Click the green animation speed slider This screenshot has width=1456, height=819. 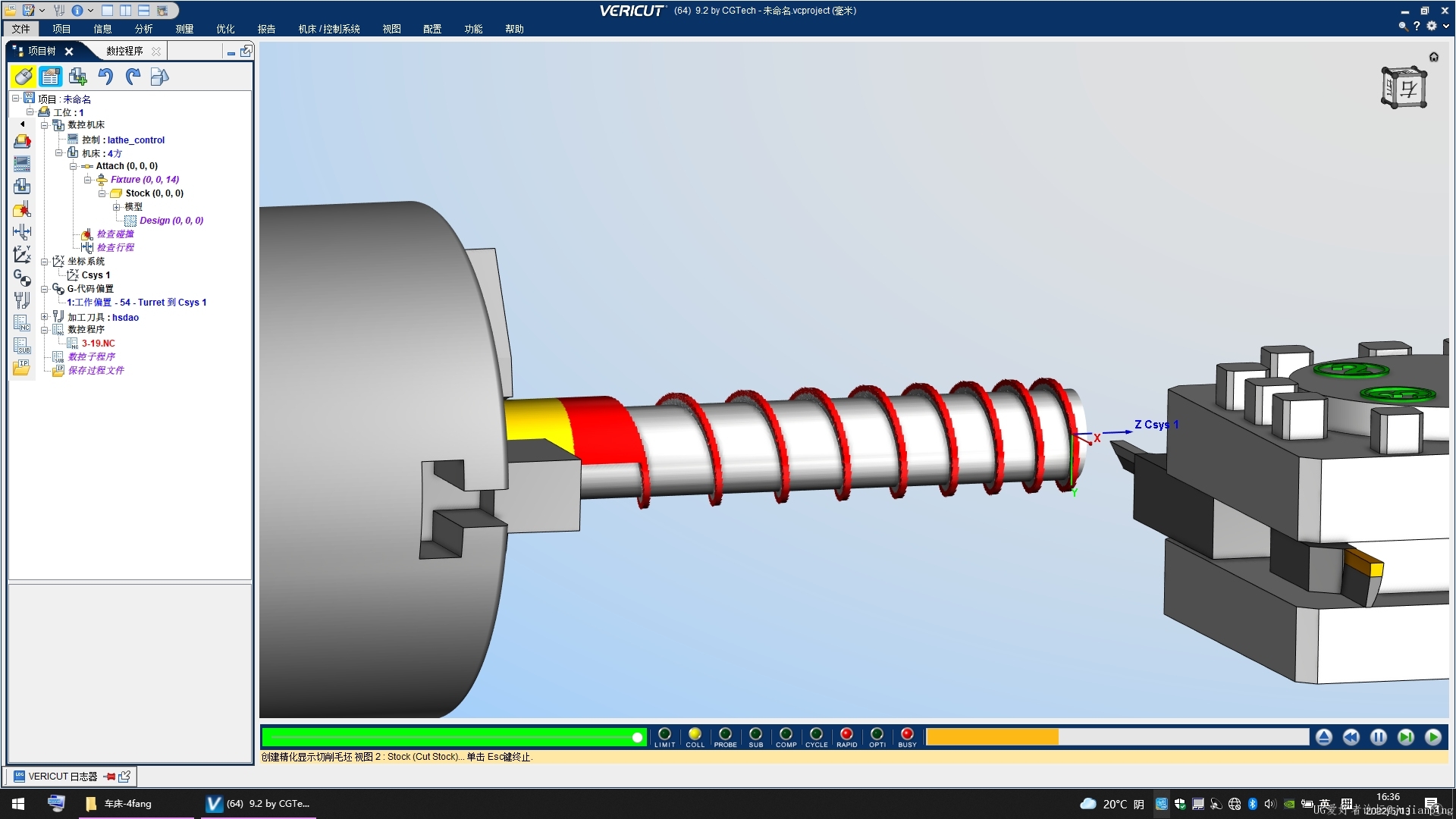click(453, 737)
